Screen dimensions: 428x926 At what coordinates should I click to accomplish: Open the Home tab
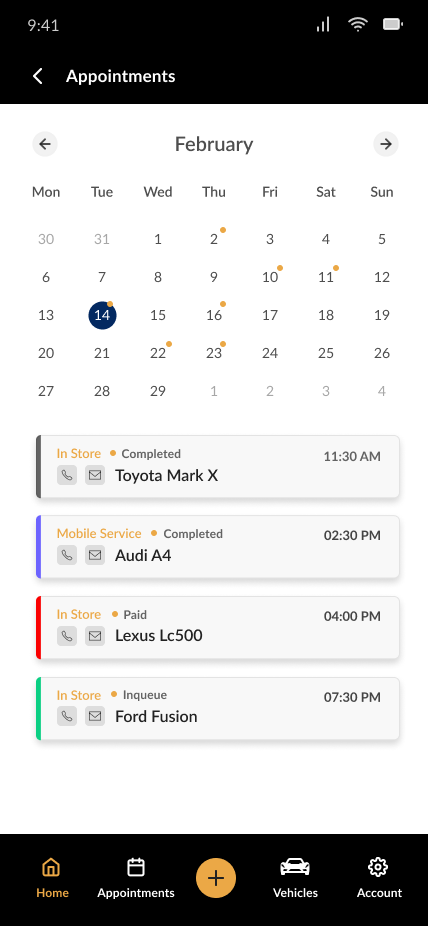(x=52, y=878)
